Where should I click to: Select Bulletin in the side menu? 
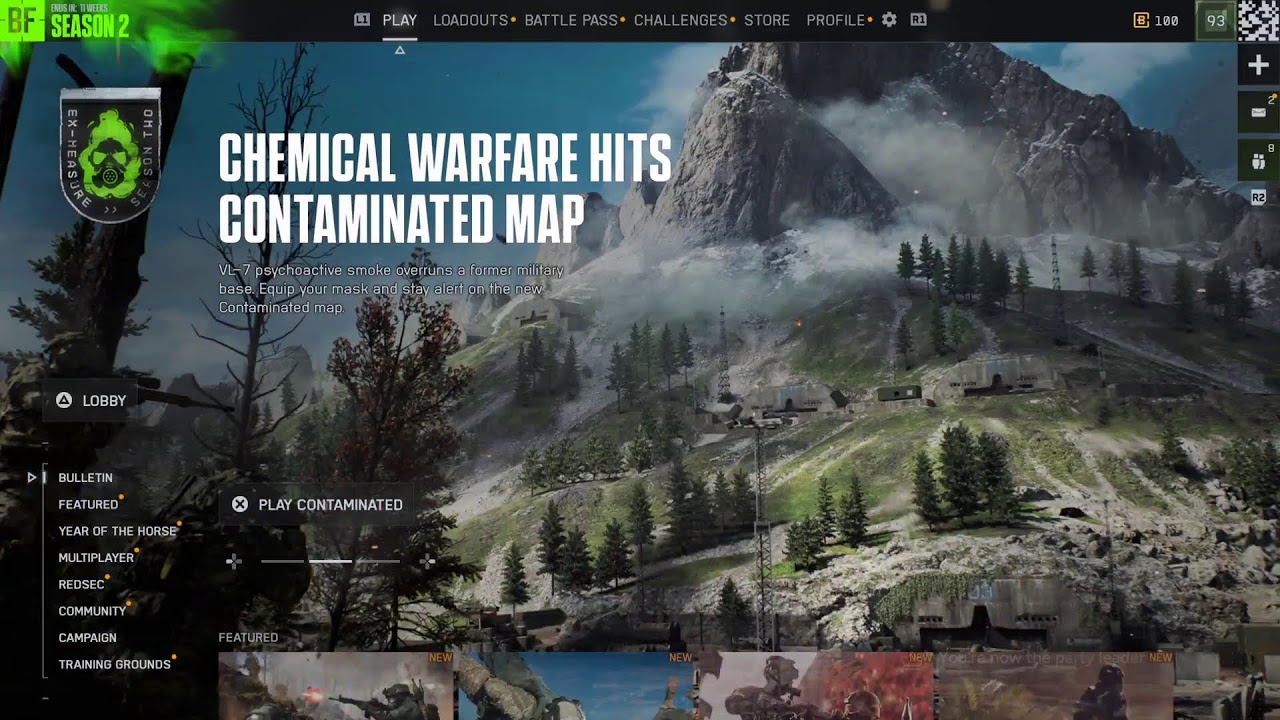point(85,478)
